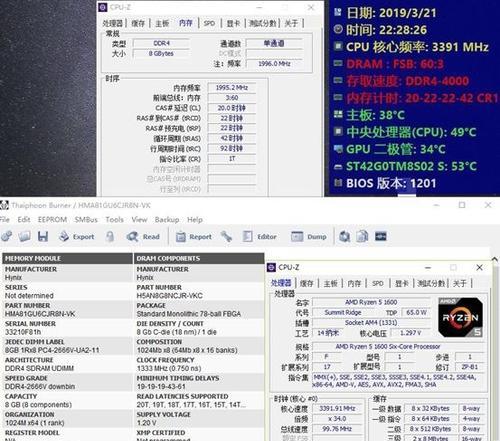The height and width of the screenshot is (441, 500).
Task: Click the Summit Ridge code name field
Action: tap(343, 312)
